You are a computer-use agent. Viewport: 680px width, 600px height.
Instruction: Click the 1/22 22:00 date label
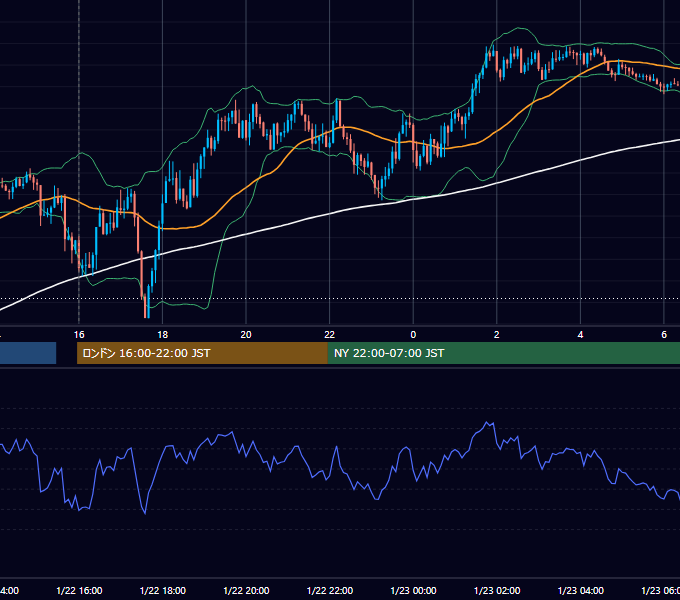tap(330, 591)
